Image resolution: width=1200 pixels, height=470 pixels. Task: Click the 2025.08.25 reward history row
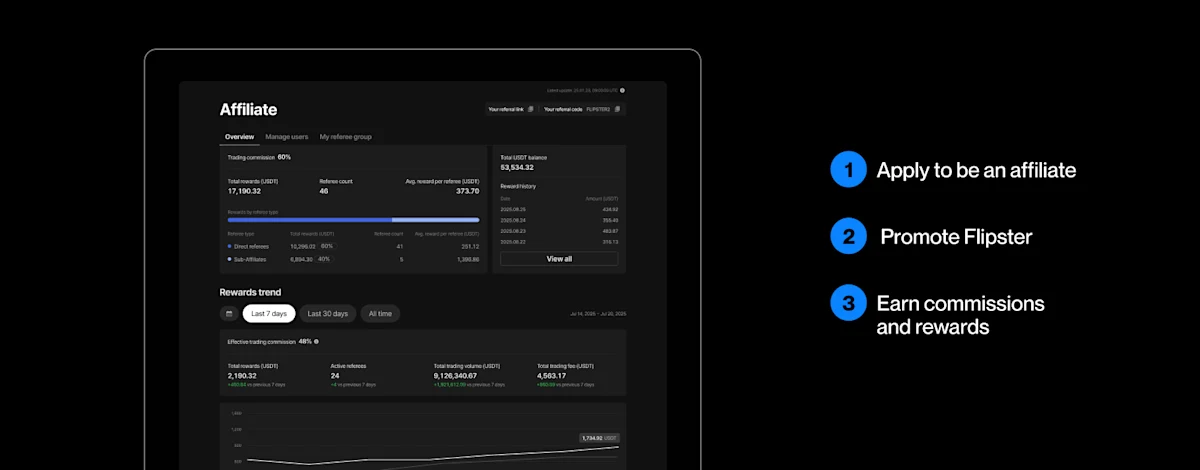(x=559, y=209)
